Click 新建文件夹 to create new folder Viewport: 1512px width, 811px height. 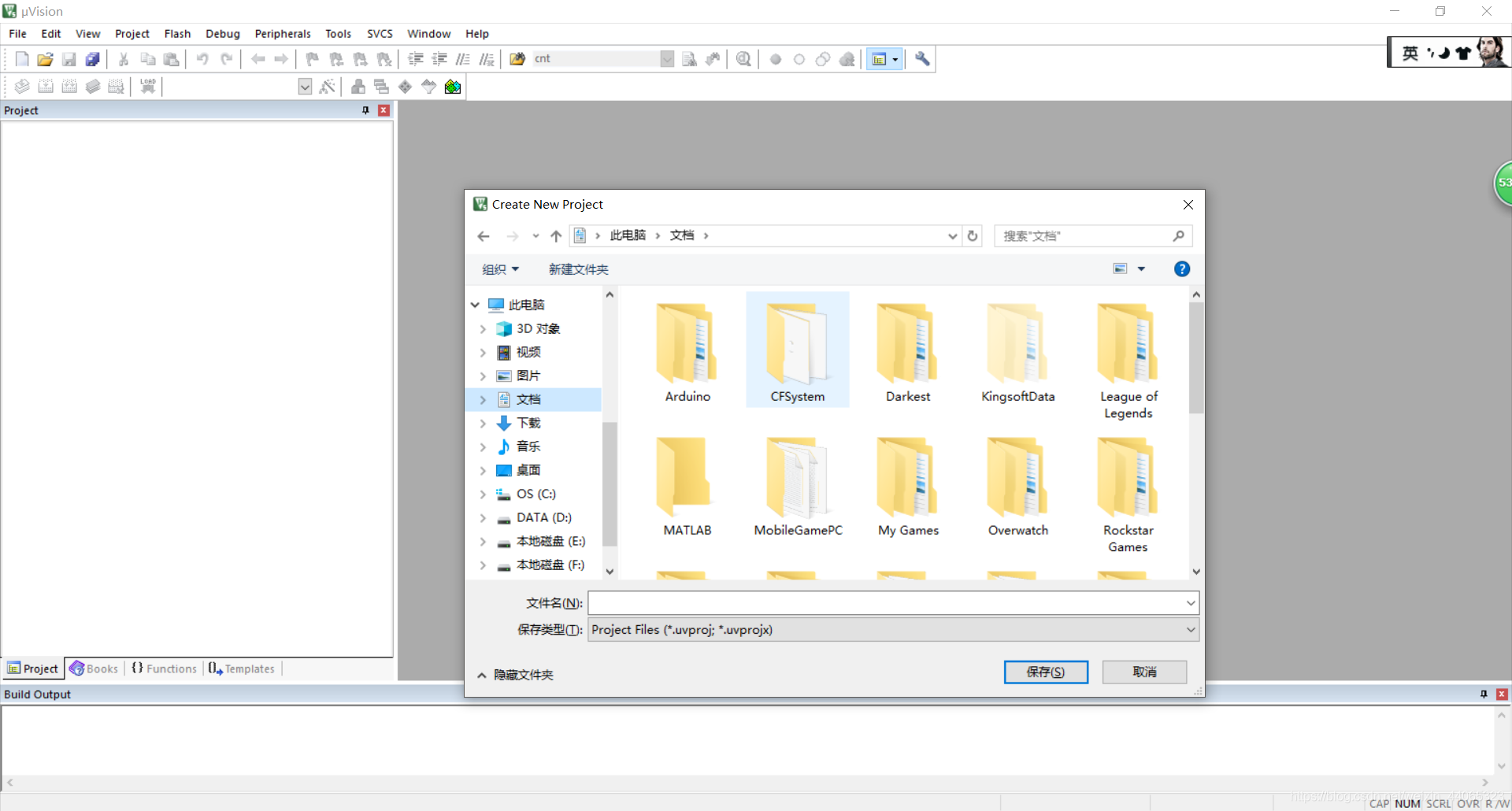click(x=578, y=269)
